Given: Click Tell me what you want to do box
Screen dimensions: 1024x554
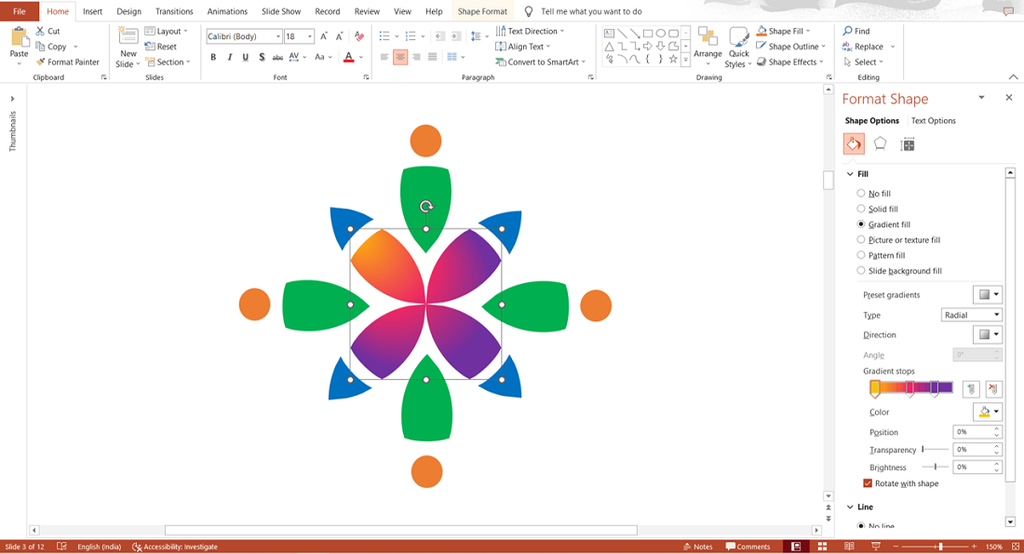Looking at the screenshot, I should coord(591,11).
